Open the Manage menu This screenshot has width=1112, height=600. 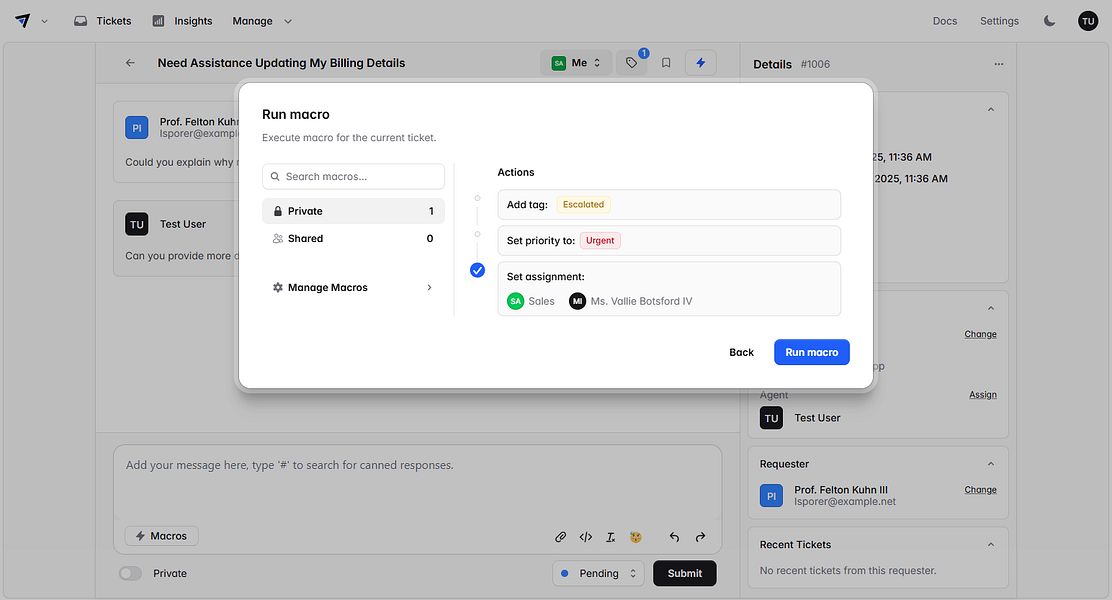pos(262,21)
